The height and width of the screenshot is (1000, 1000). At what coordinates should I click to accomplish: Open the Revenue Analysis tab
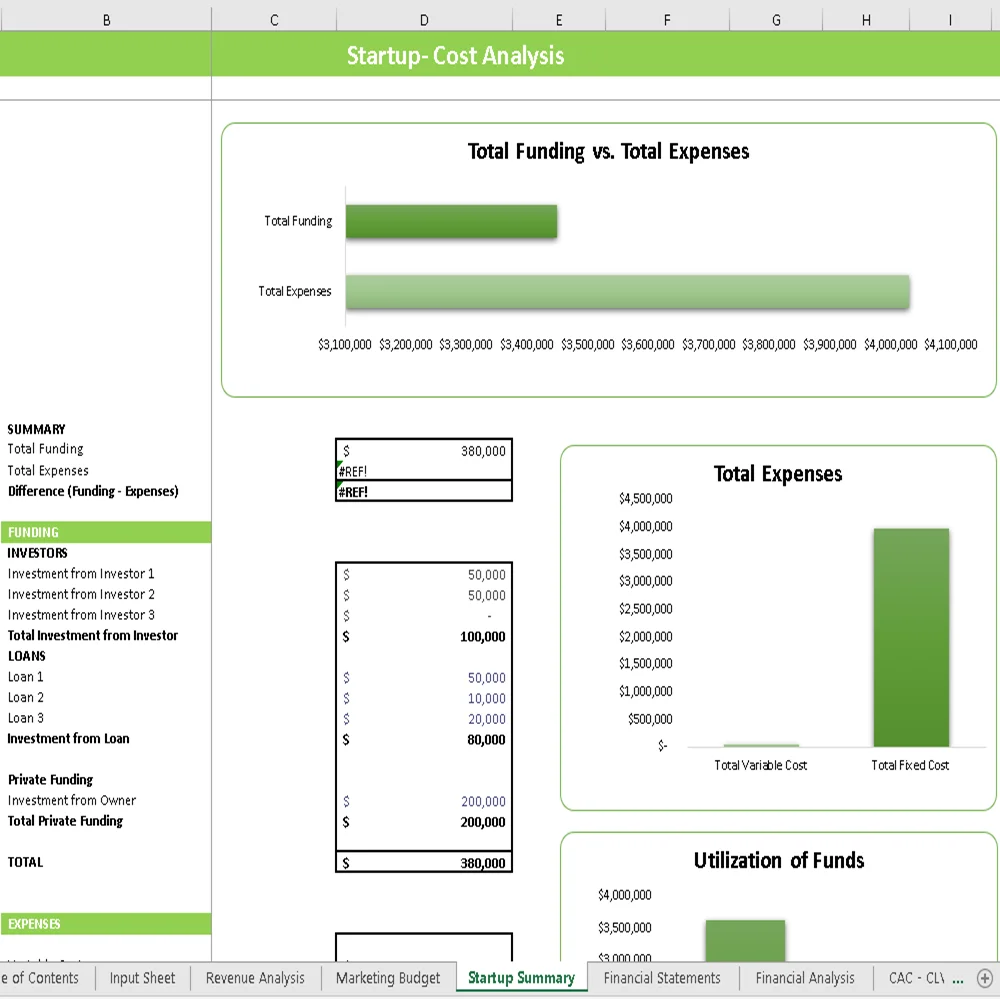point(255,978)
